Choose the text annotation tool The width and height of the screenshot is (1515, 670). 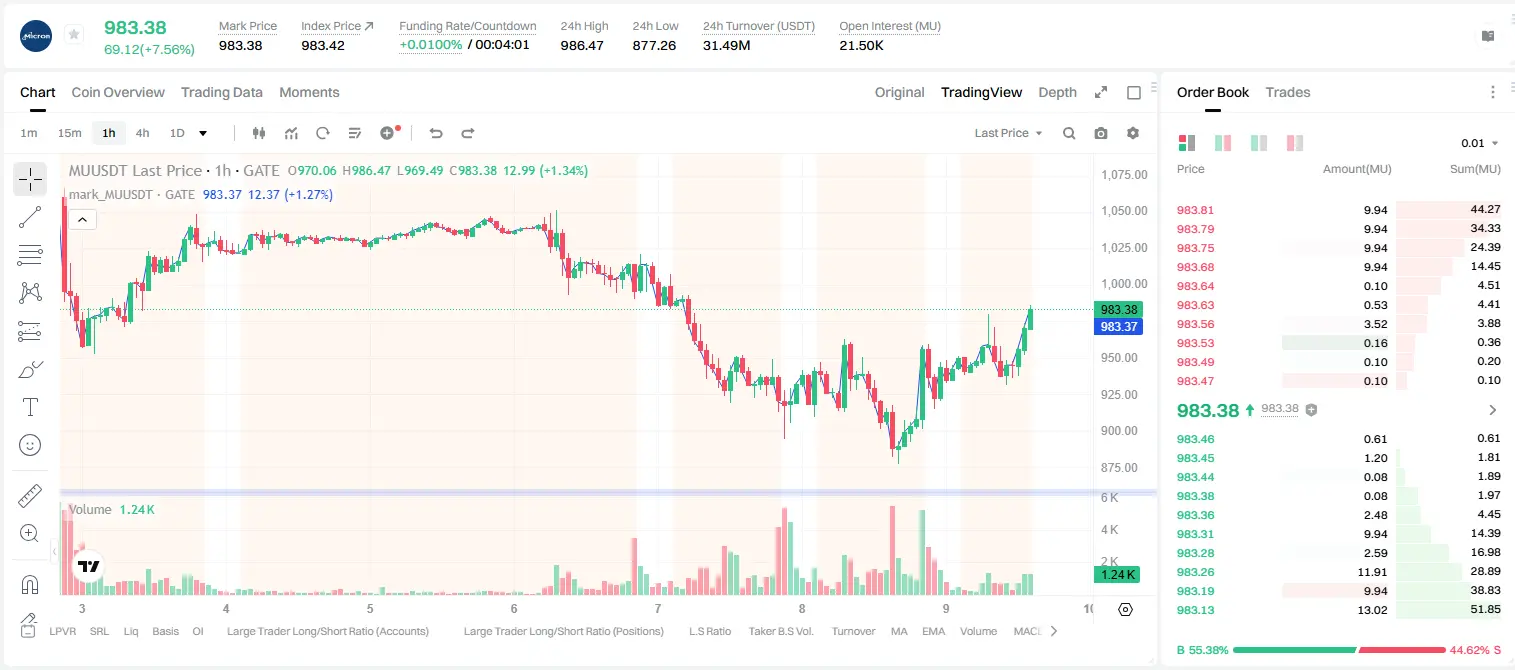pyautogui.click(x=30, y=407)
